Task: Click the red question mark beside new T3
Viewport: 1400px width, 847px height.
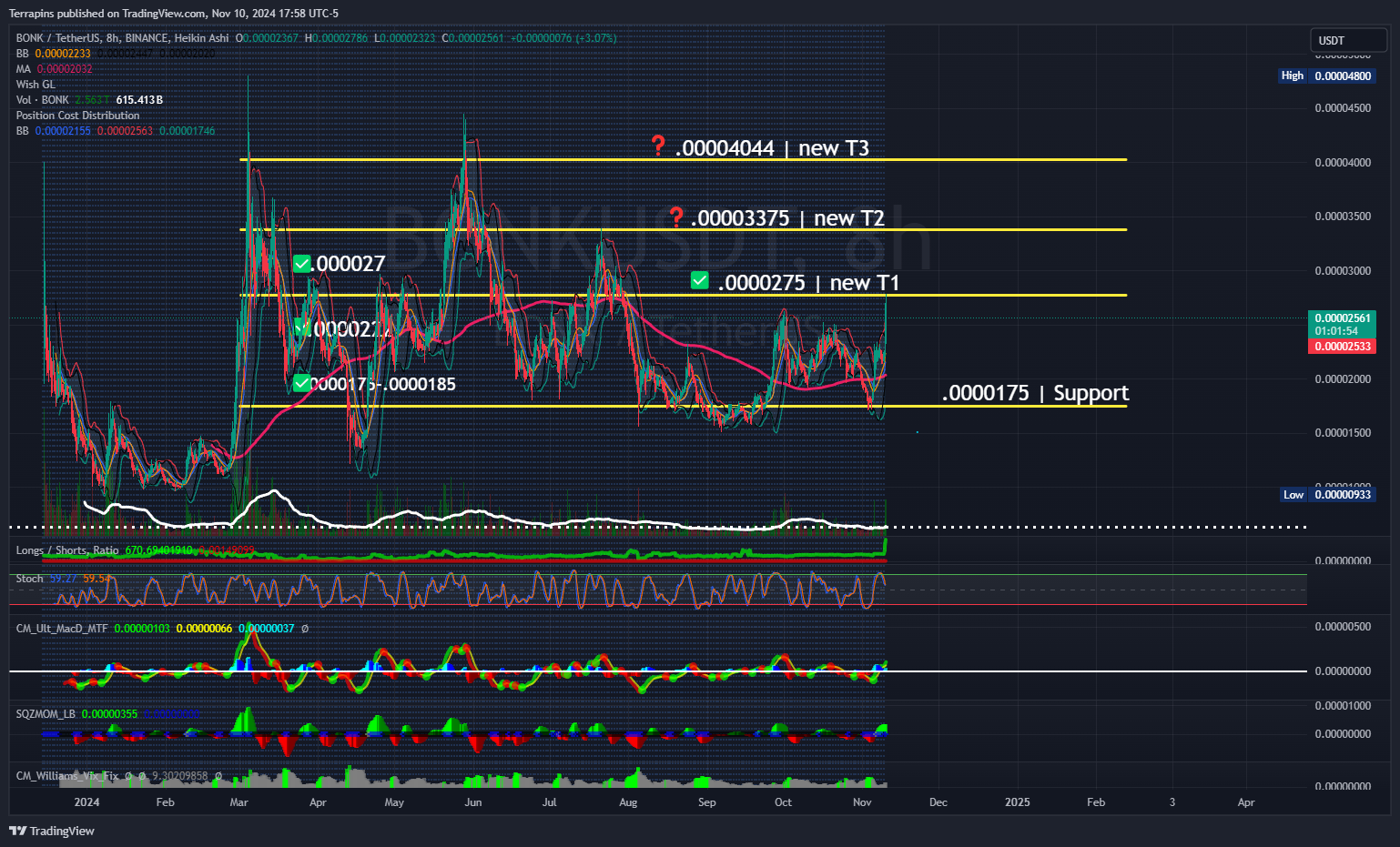Action: pos(658,146)
